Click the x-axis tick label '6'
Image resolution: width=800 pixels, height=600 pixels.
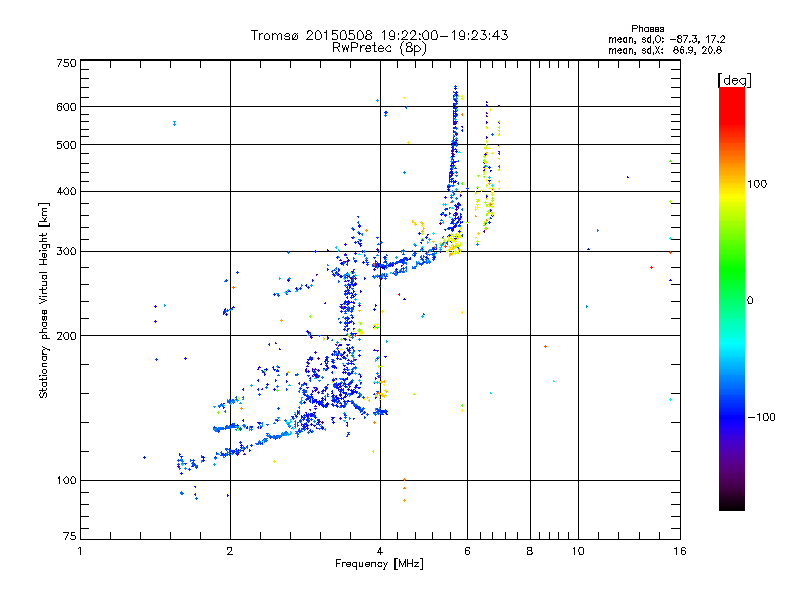[x=467, y=551]
